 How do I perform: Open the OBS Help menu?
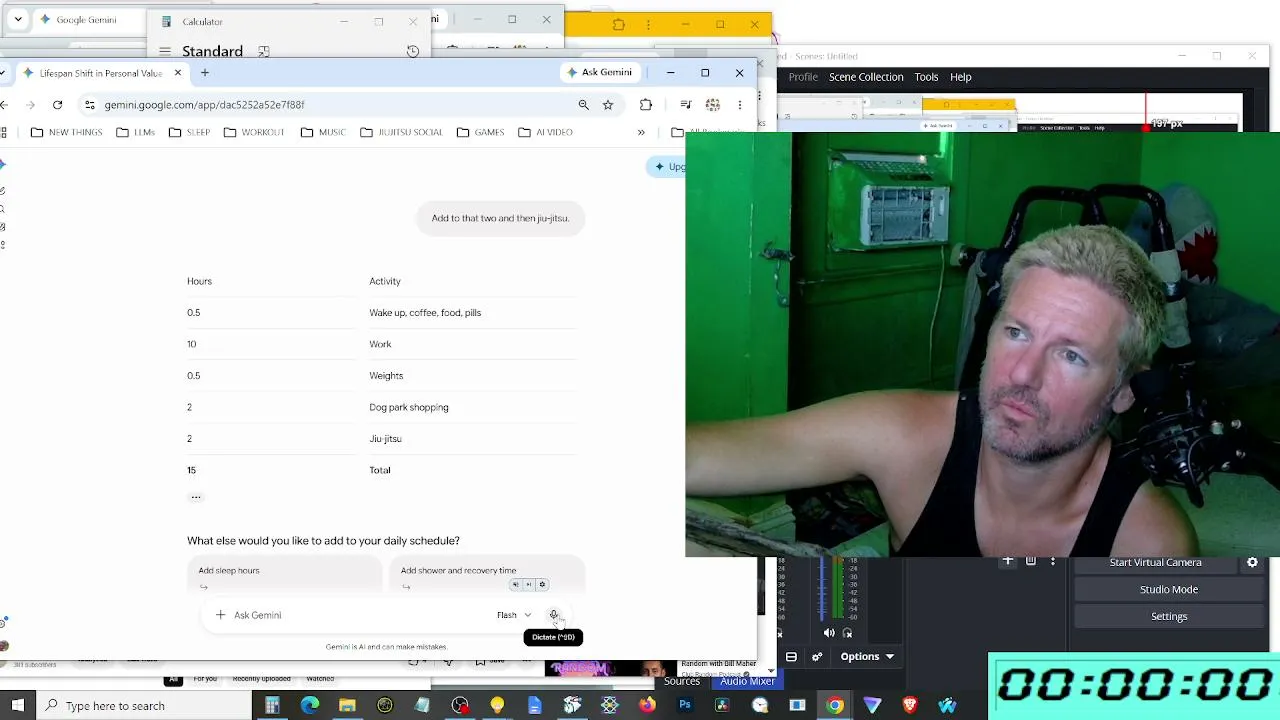[961, 77]
